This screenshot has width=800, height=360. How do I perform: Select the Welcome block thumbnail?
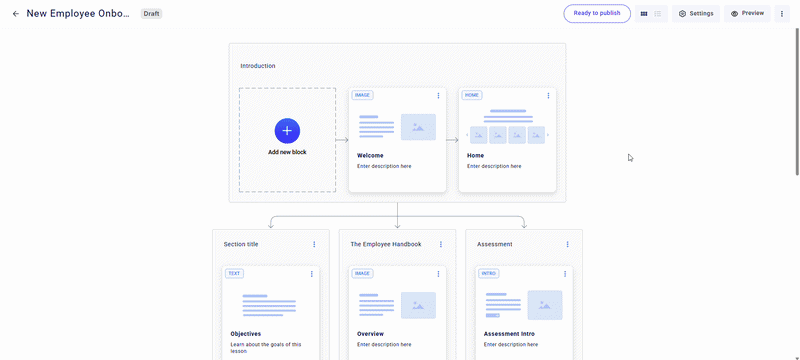[397, 127]
